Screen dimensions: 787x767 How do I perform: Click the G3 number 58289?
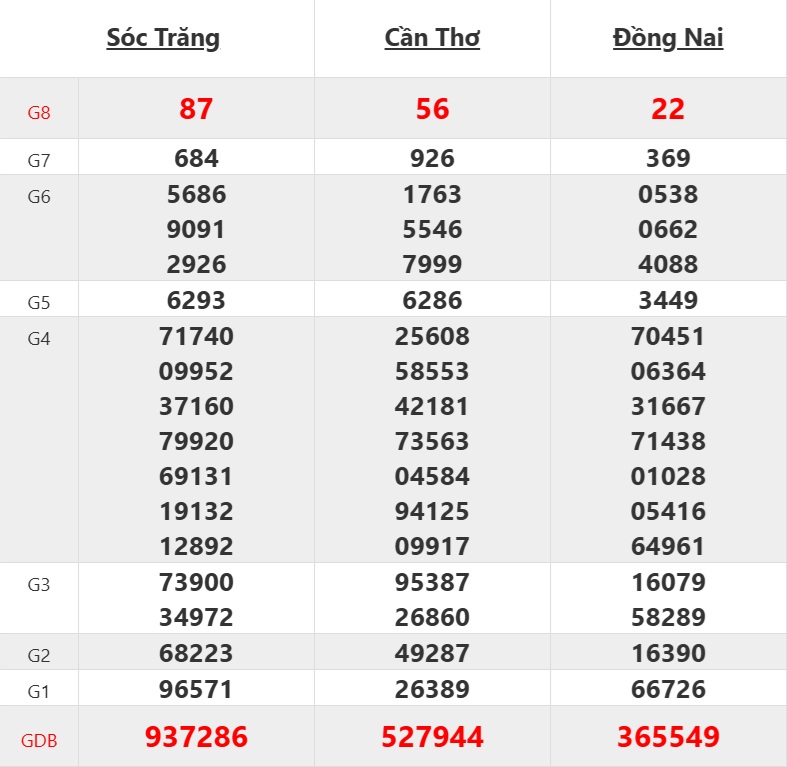point(668,617)
